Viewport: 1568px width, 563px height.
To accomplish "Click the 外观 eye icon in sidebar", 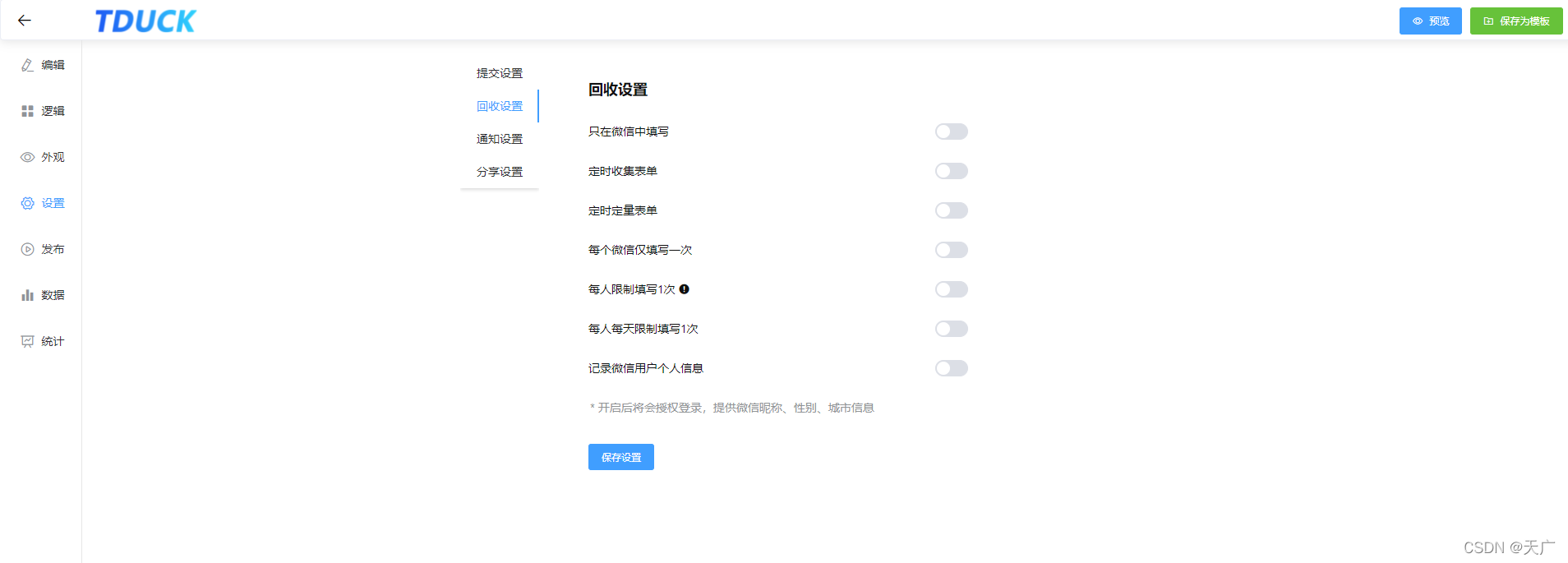I will click(28, 157).
